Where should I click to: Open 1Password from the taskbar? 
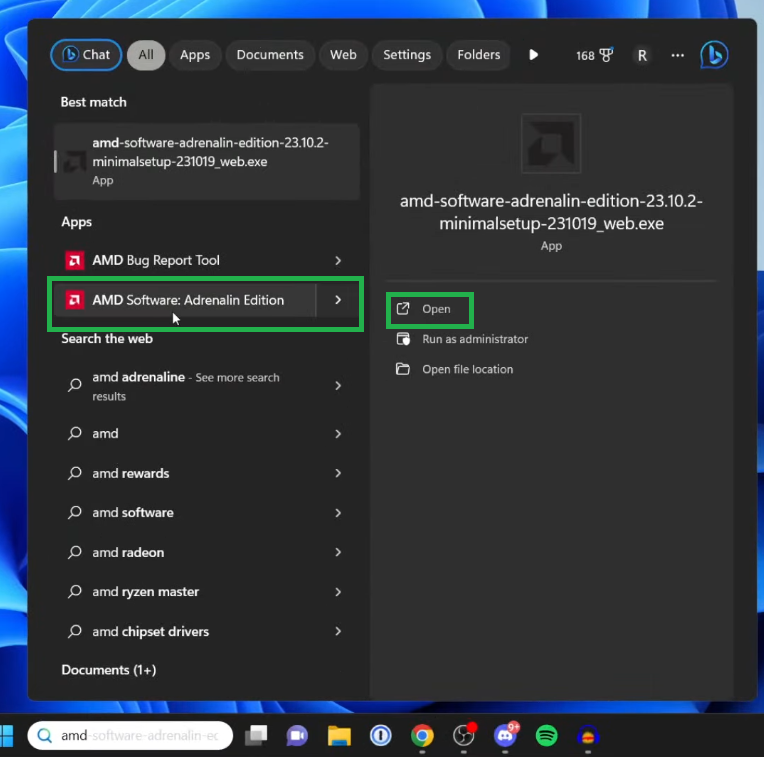pyautogui.click(x=381, y=736)
